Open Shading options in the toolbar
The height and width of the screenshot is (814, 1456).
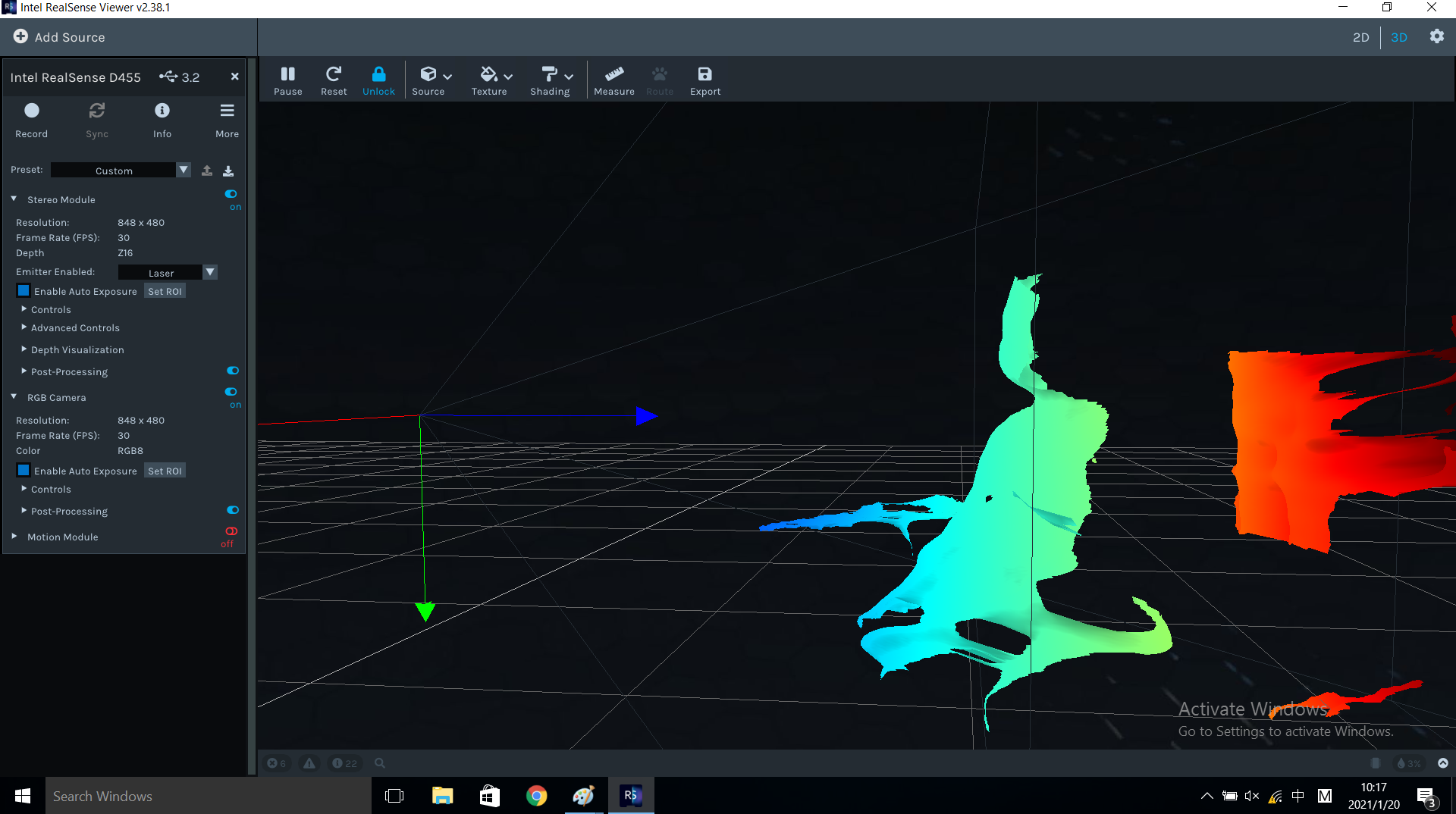click(x=551, y=80)
